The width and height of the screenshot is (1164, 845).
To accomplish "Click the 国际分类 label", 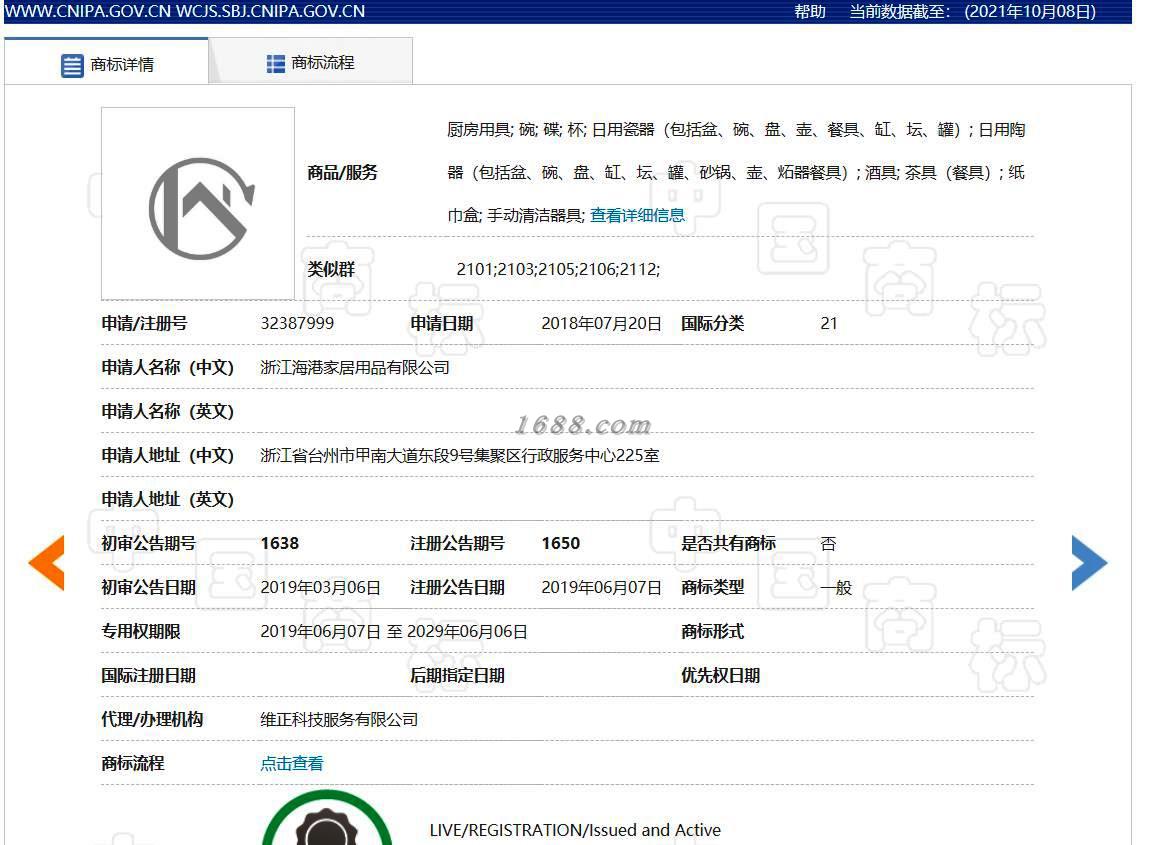I will click(713, 324).
